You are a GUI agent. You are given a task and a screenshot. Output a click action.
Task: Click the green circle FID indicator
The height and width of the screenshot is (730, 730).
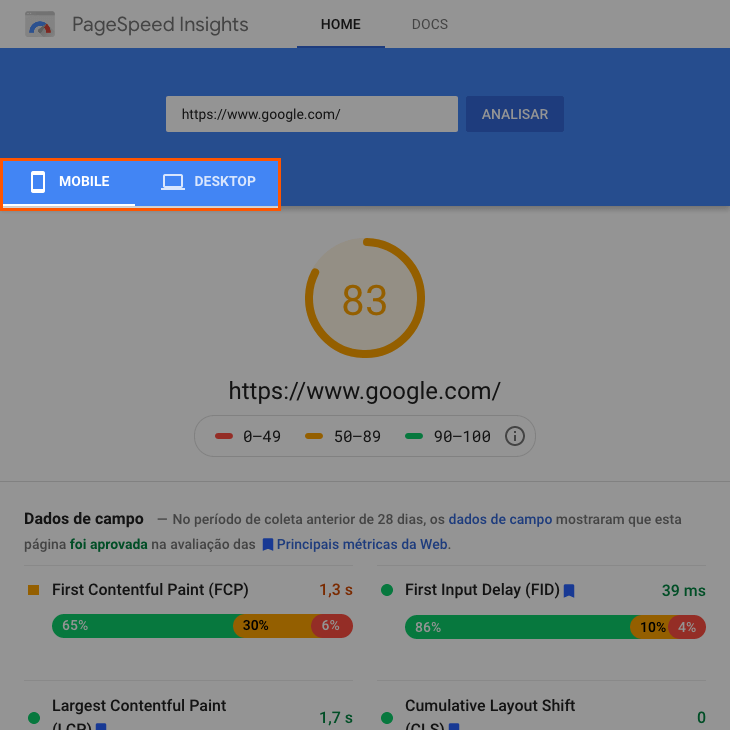coord(387,590)
